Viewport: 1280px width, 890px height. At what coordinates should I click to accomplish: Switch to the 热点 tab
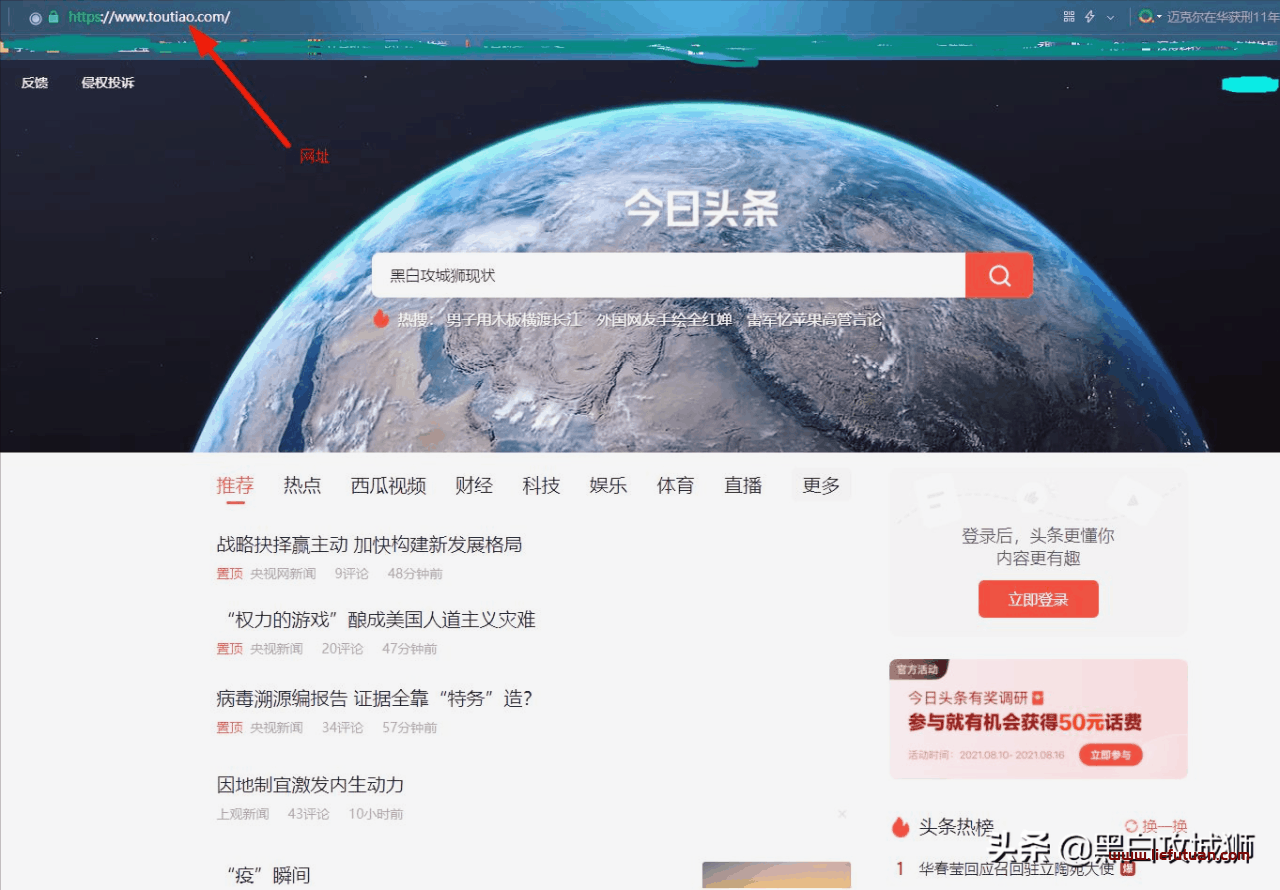click(302, 486)
